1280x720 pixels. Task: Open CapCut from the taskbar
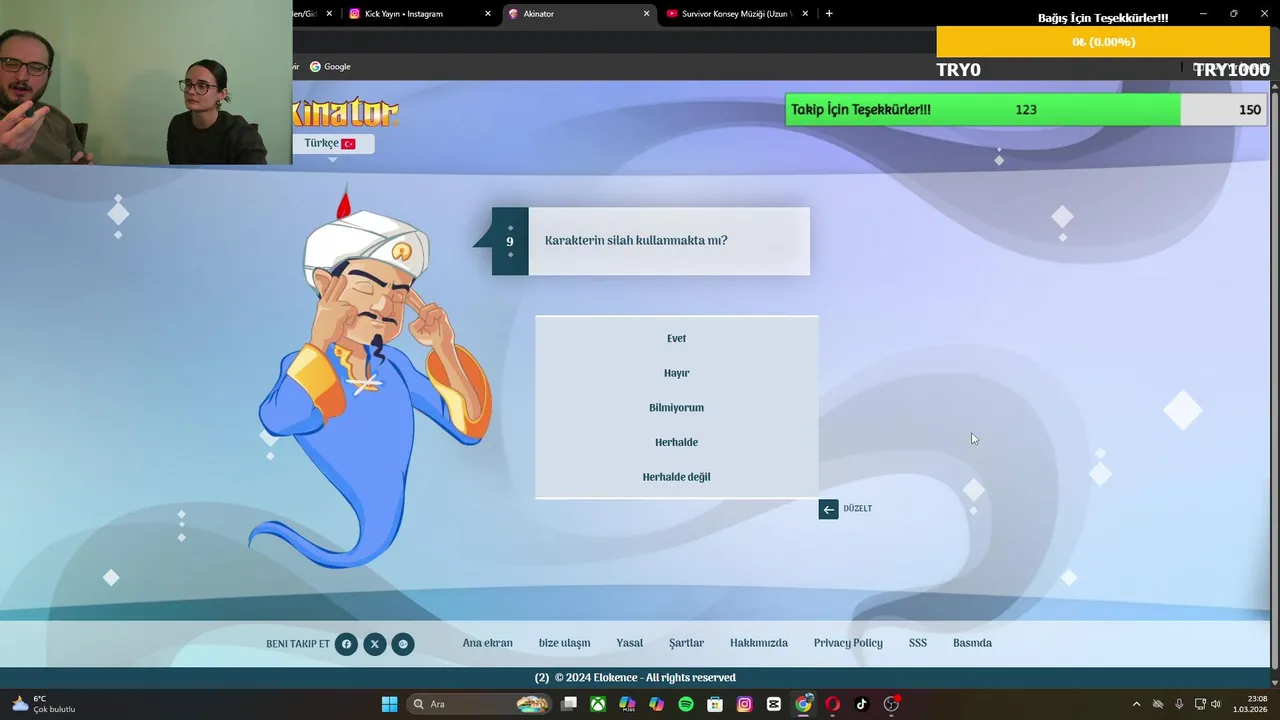coord(773,704)
